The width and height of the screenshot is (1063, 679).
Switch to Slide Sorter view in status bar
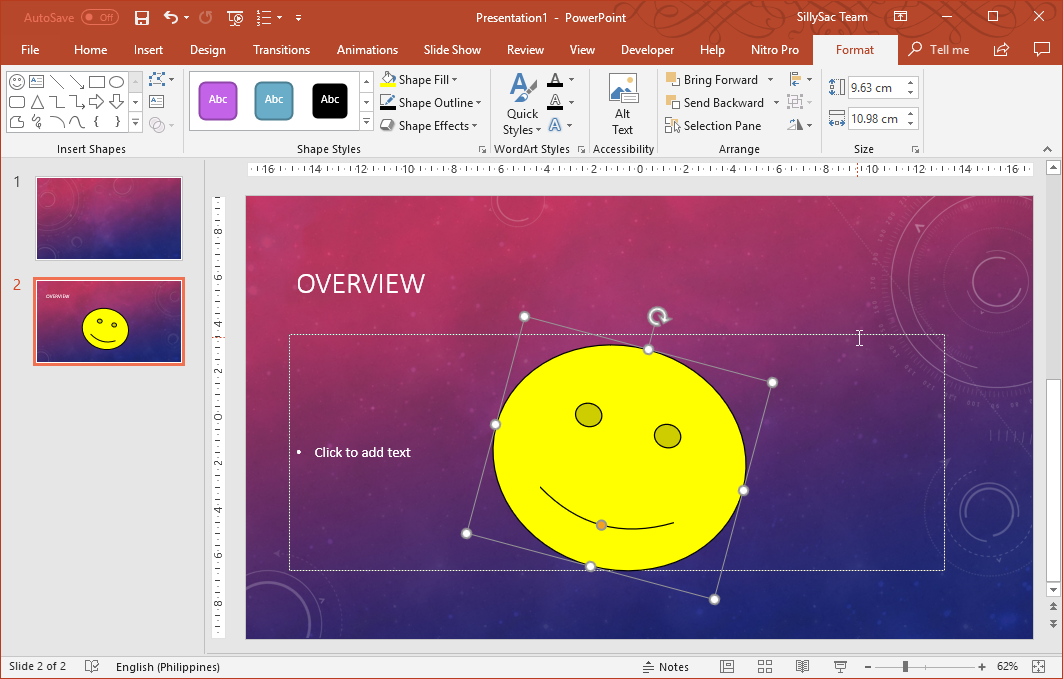pos(764,666)
